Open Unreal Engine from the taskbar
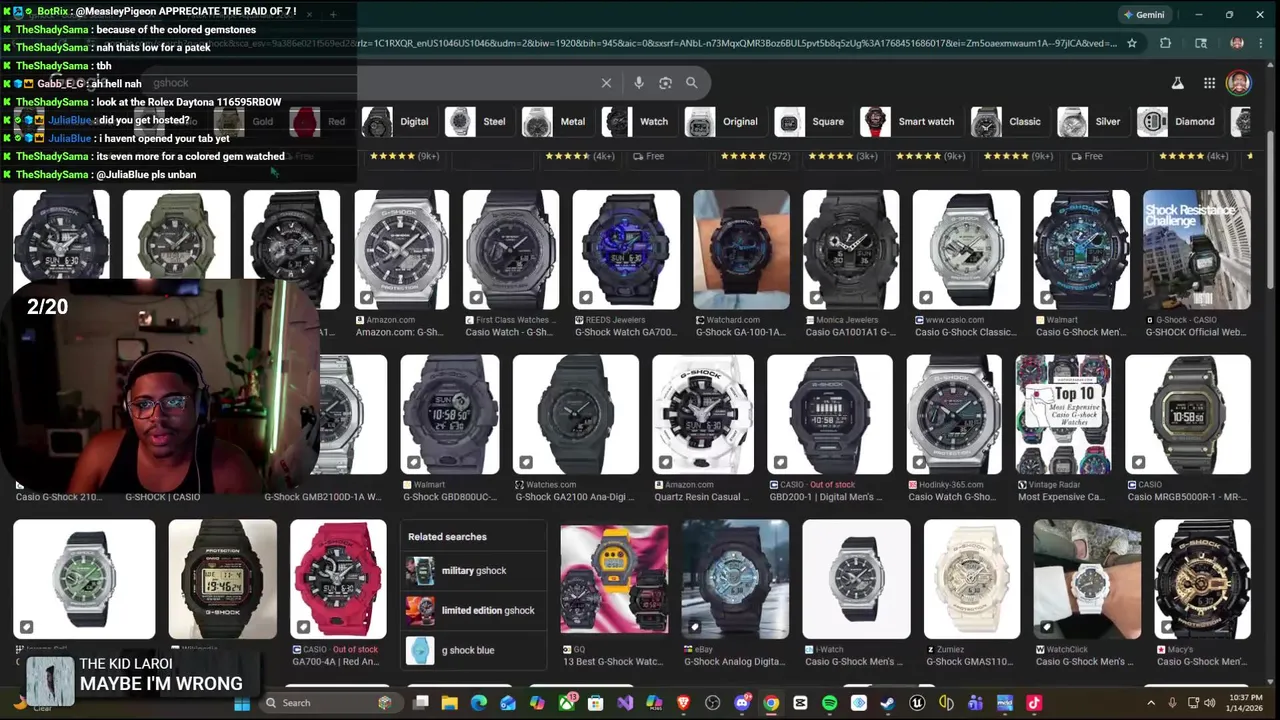The height and width of the screenshot is (720, 1280). (917, 703)
